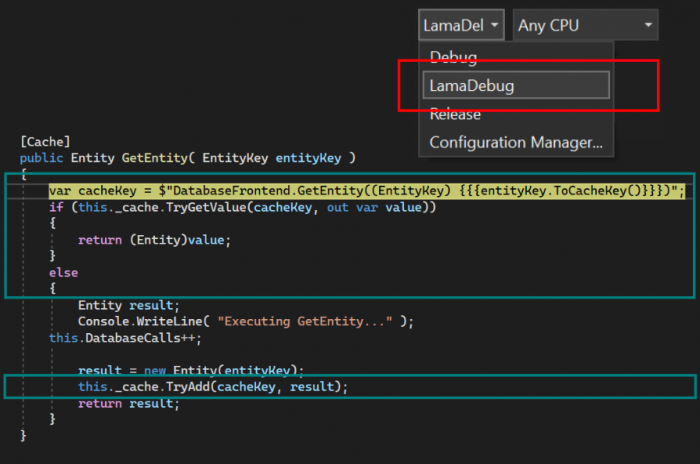
Task: Click the new Entity(entityKey) expression
Action: click(x=221, y=370)
